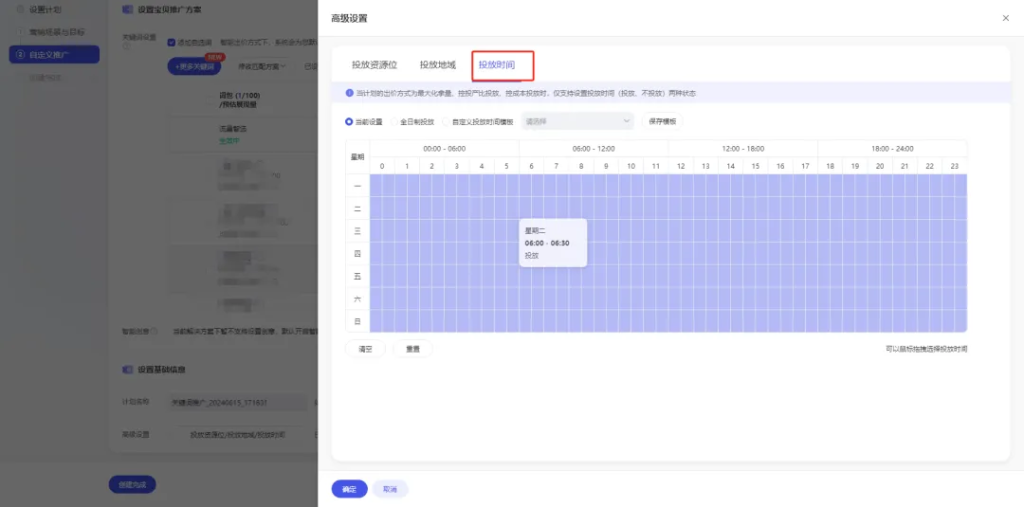Screen dimensions: 1024x507
Task: Click the 二 (Tuesday) row label
Action: pos(357,208)
